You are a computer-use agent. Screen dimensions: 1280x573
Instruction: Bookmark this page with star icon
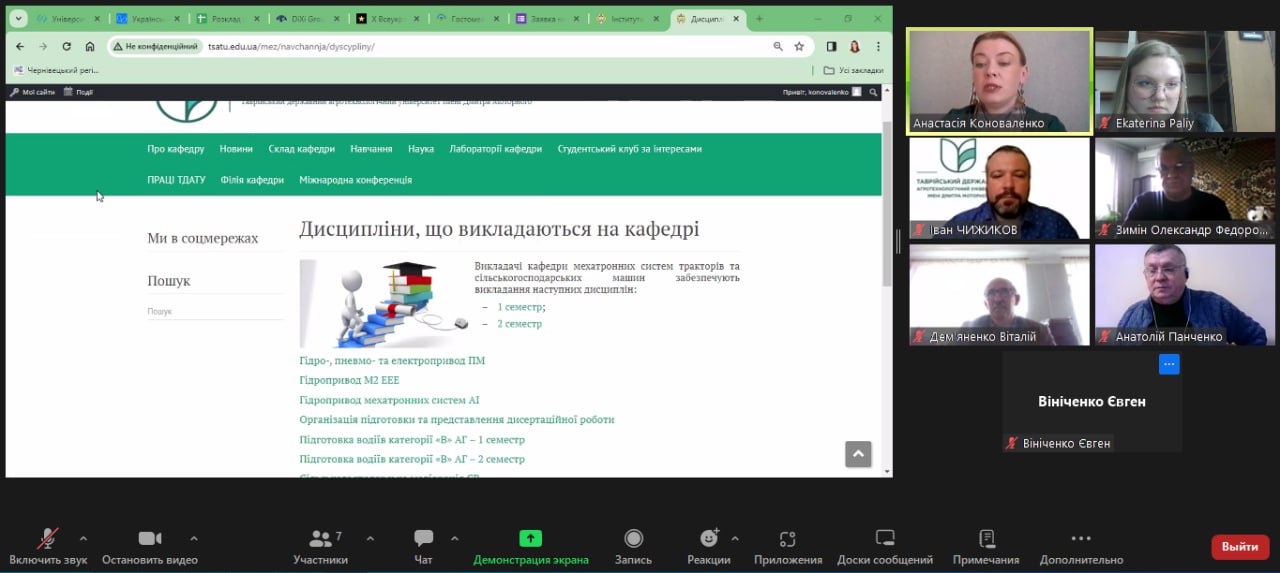(x=799, y=46)
